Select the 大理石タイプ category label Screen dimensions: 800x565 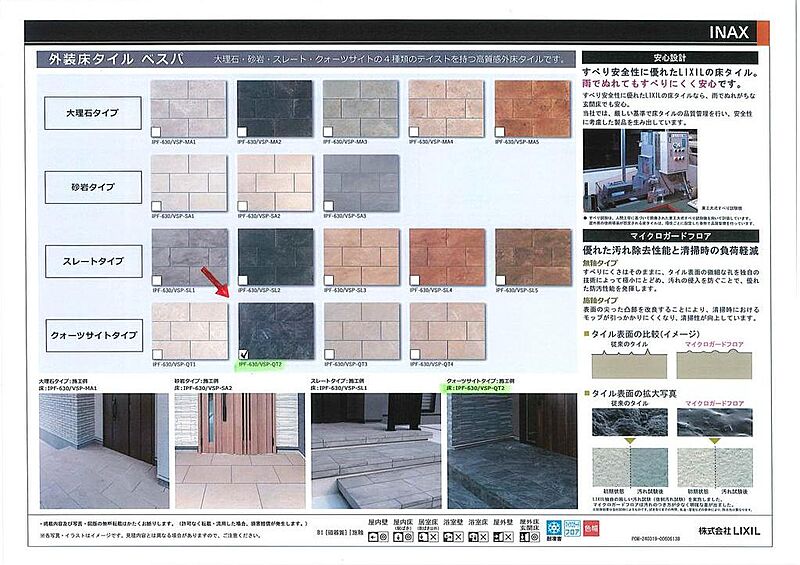[93, 113]
